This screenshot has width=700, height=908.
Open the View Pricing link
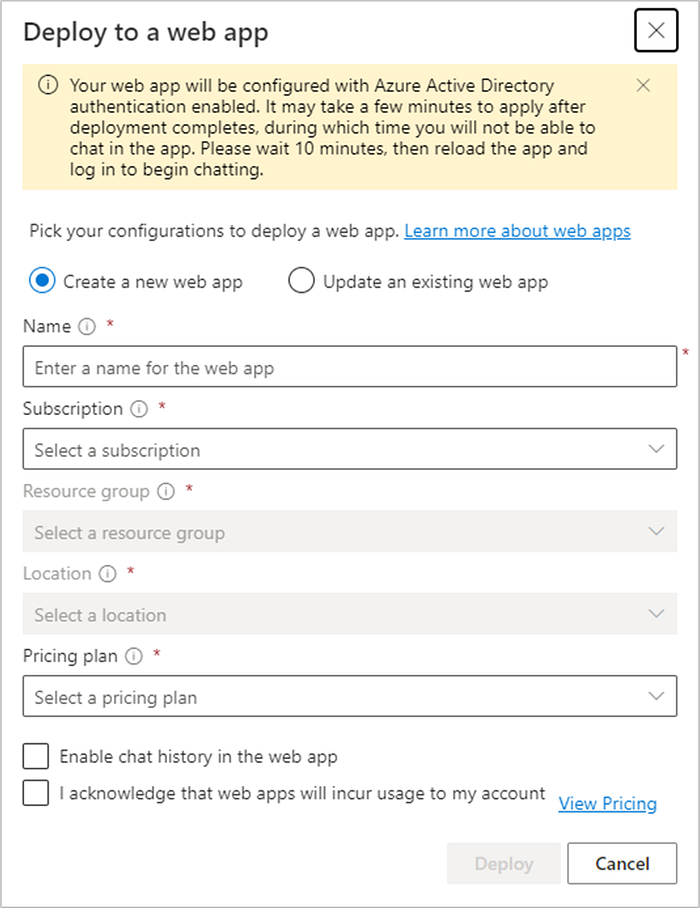[607, 804]
